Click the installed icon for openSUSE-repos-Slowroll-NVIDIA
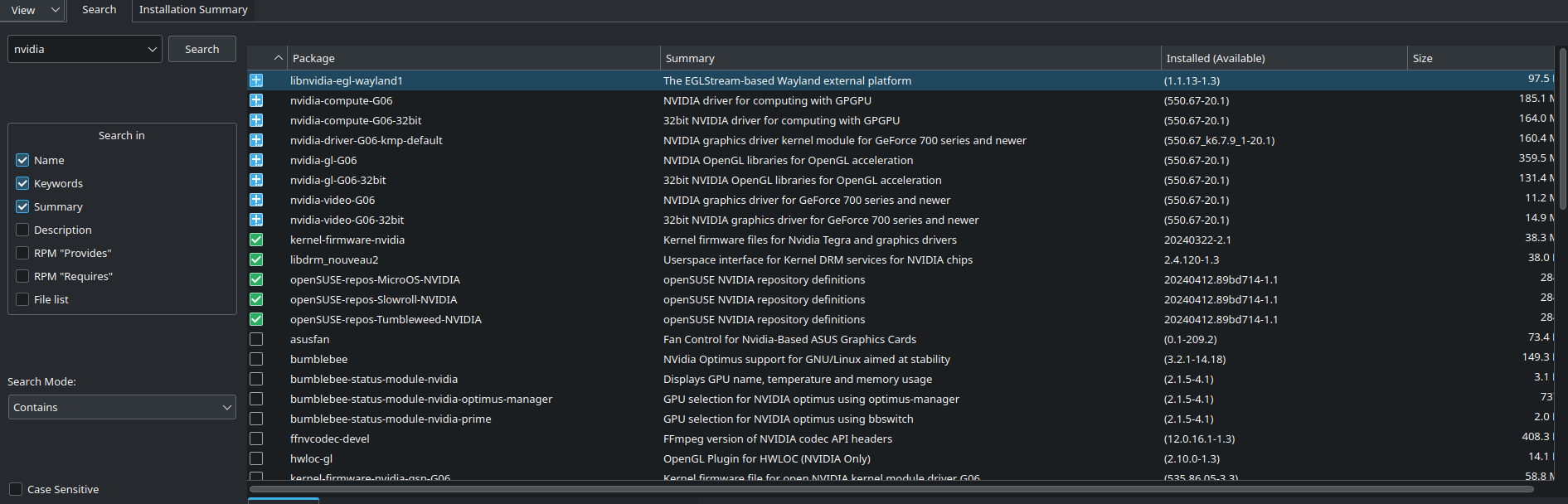Screen dimensions: 1568x504 256,299
